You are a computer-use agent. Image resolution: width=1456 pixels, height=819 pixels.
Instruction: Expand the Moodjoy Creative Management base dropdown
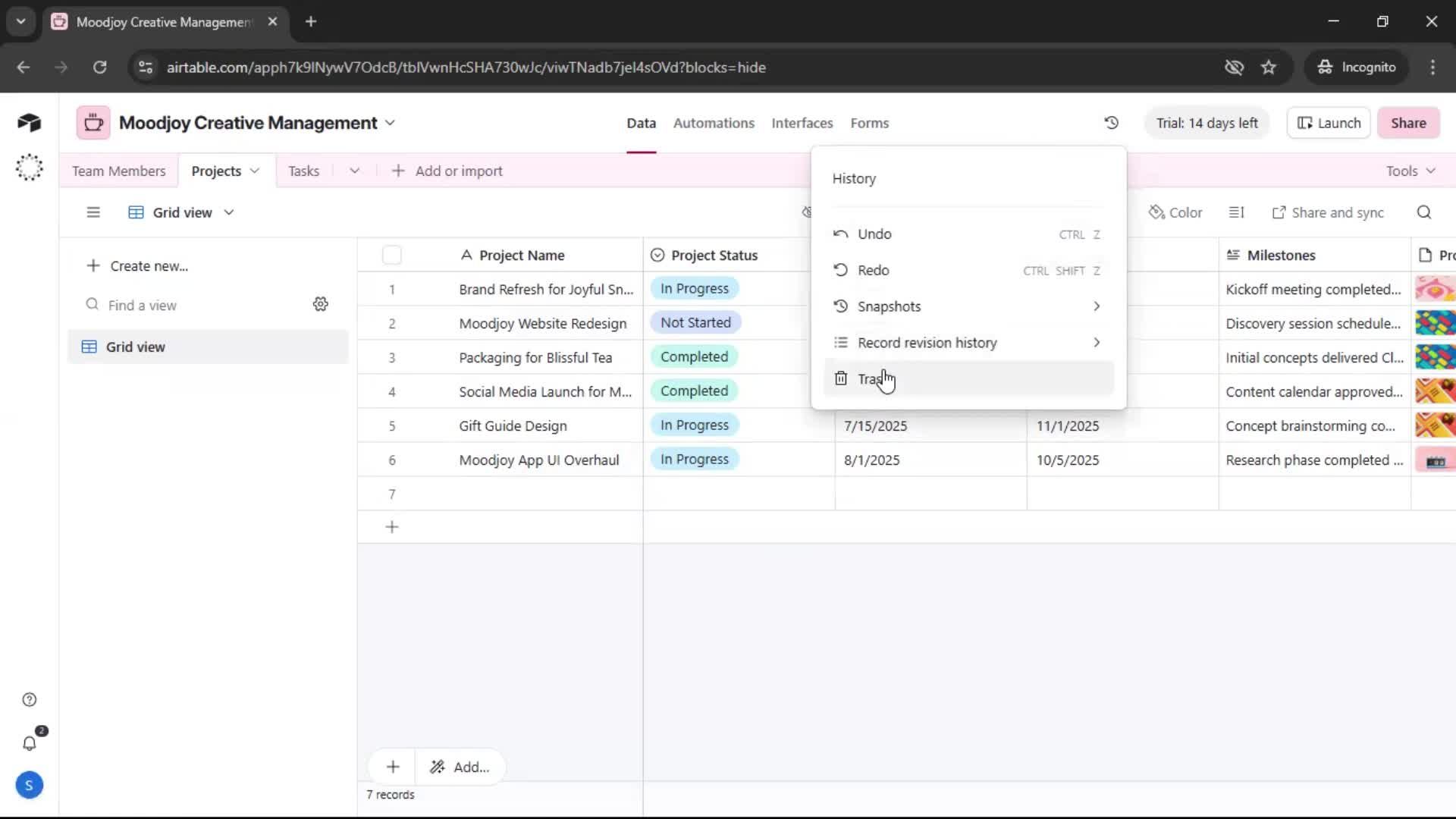(x=390, y=123)
